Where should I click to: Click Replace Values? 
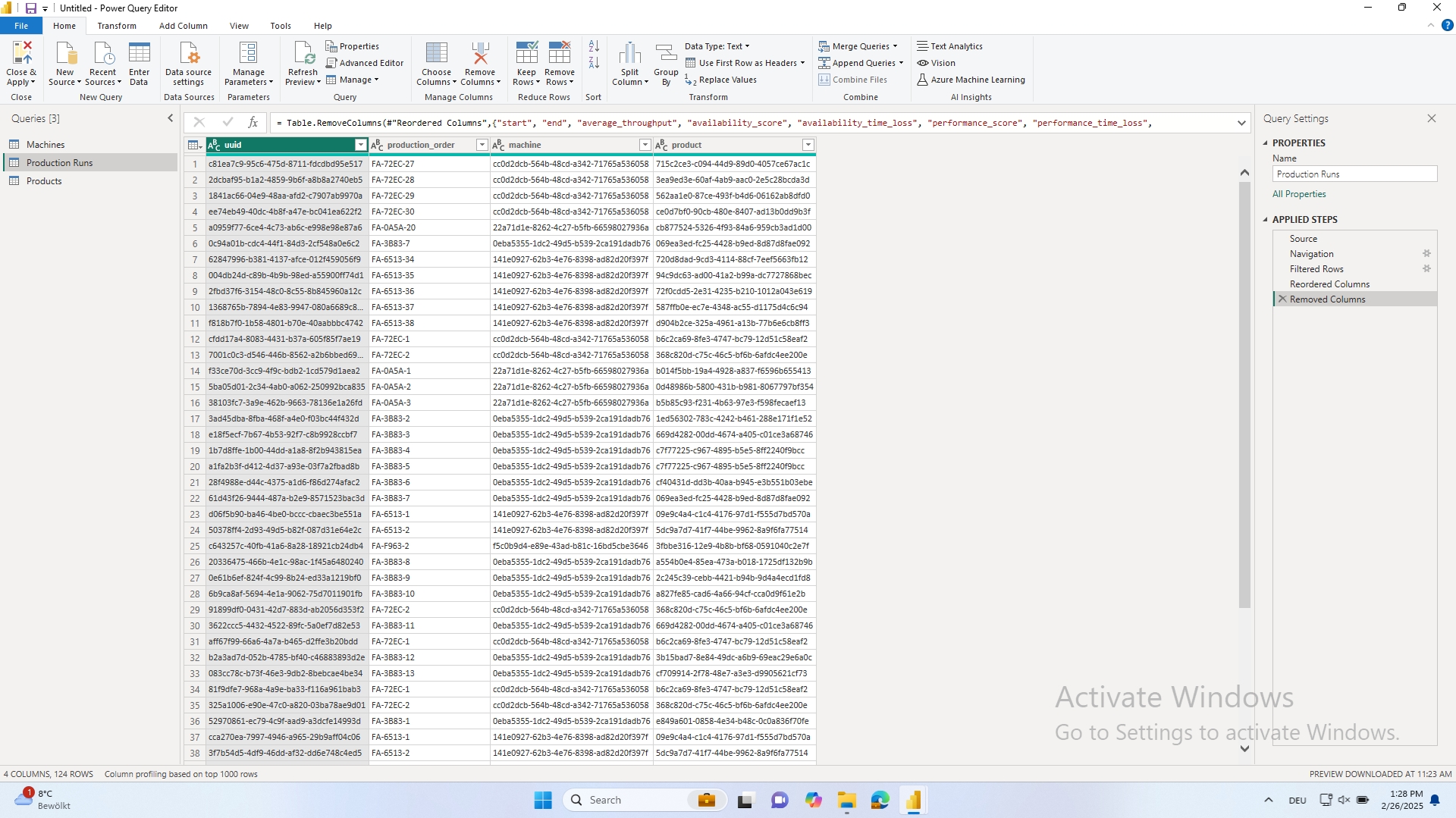pos(720,80)
